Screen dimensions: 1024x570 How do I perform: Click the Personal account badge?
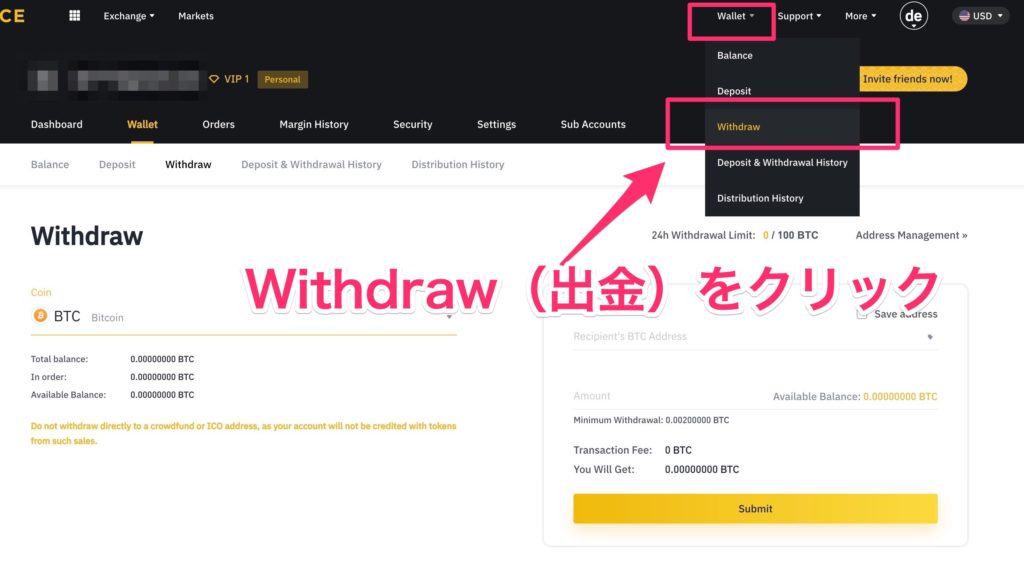(282, 80)
